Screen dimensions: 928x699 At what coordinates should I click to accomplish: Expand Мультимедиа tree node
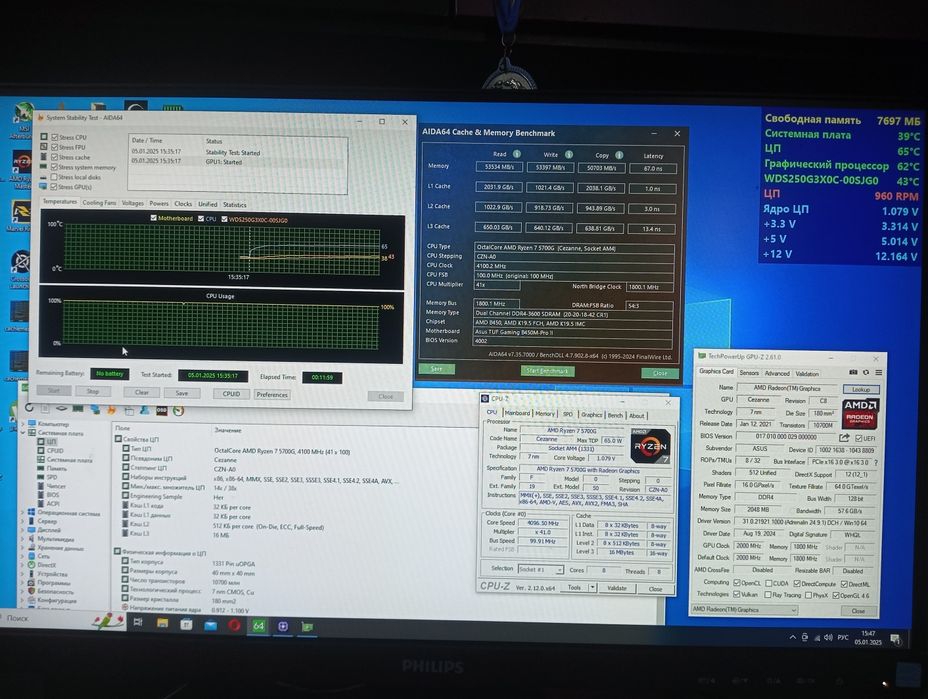[23, 539]
